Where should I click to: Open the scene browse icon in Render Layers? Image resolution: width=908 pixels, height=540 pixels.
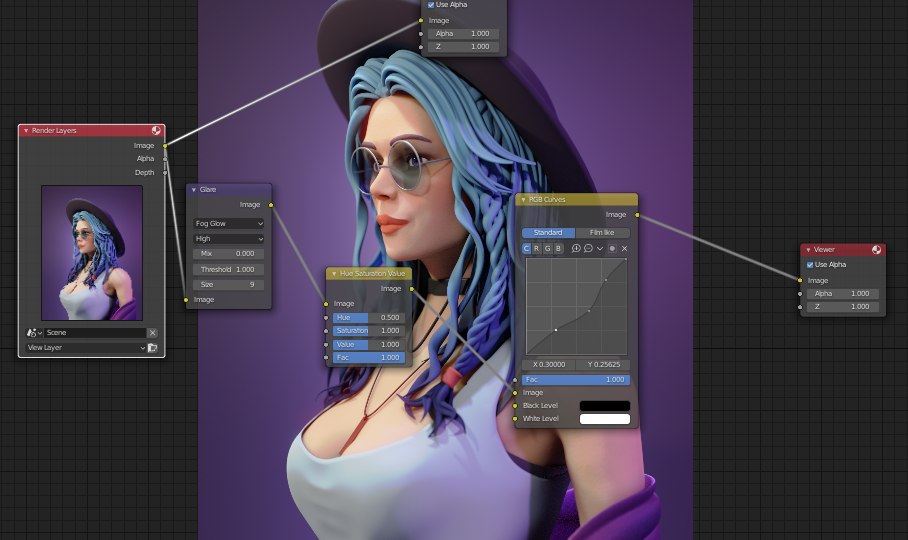click(x=34, y=333)
